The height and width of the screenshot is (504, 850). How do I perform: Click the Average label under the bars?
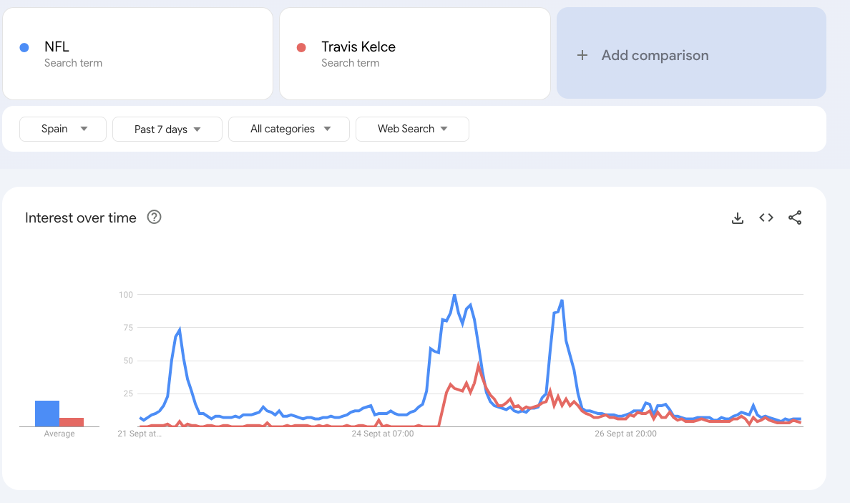point(59,434)
